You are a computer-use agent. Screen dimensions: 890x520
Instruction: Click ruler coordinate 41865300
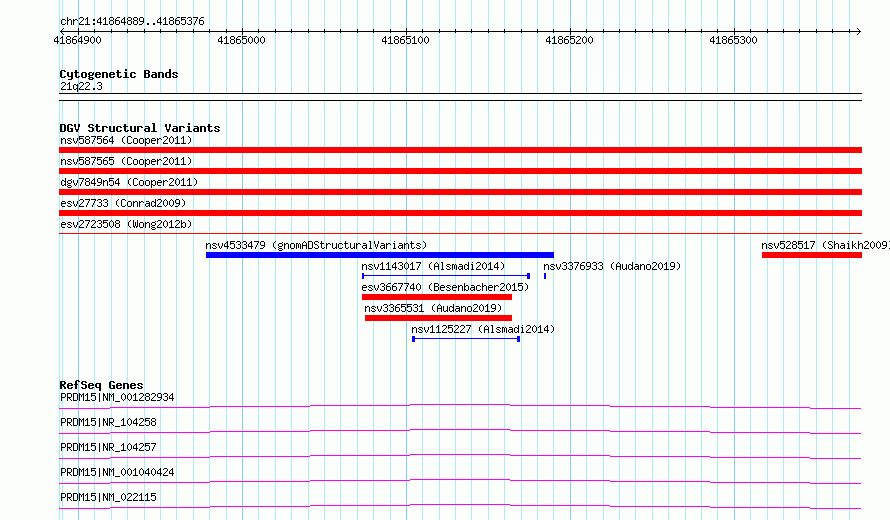(x=733, y=40)
